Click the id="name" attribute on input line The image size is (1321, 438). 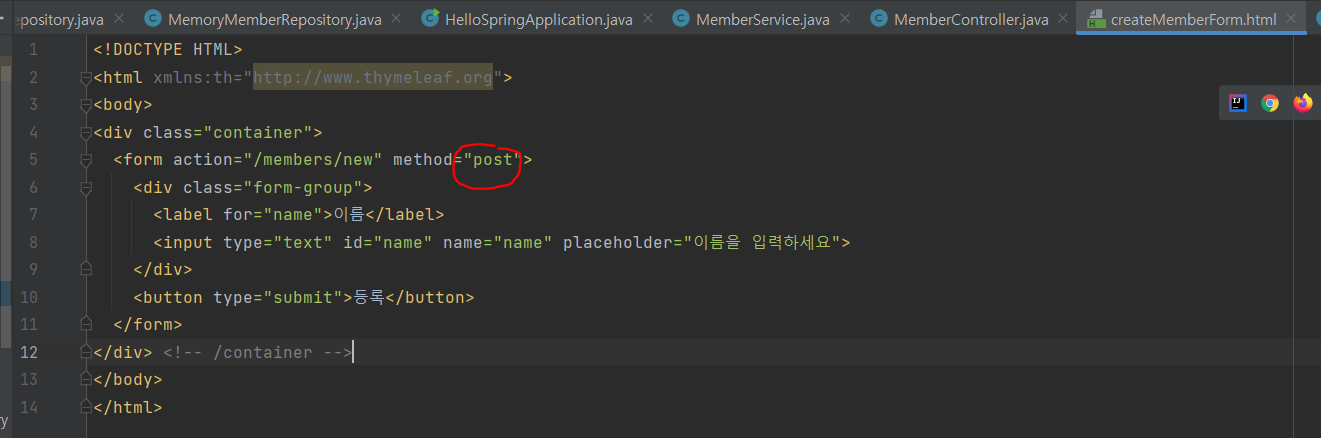tap(388, 242)
